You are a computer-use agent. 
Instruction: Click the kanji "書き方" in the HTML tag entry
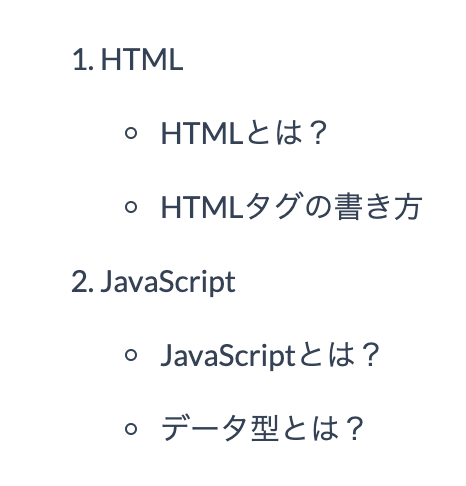click(x=378, y=207)
